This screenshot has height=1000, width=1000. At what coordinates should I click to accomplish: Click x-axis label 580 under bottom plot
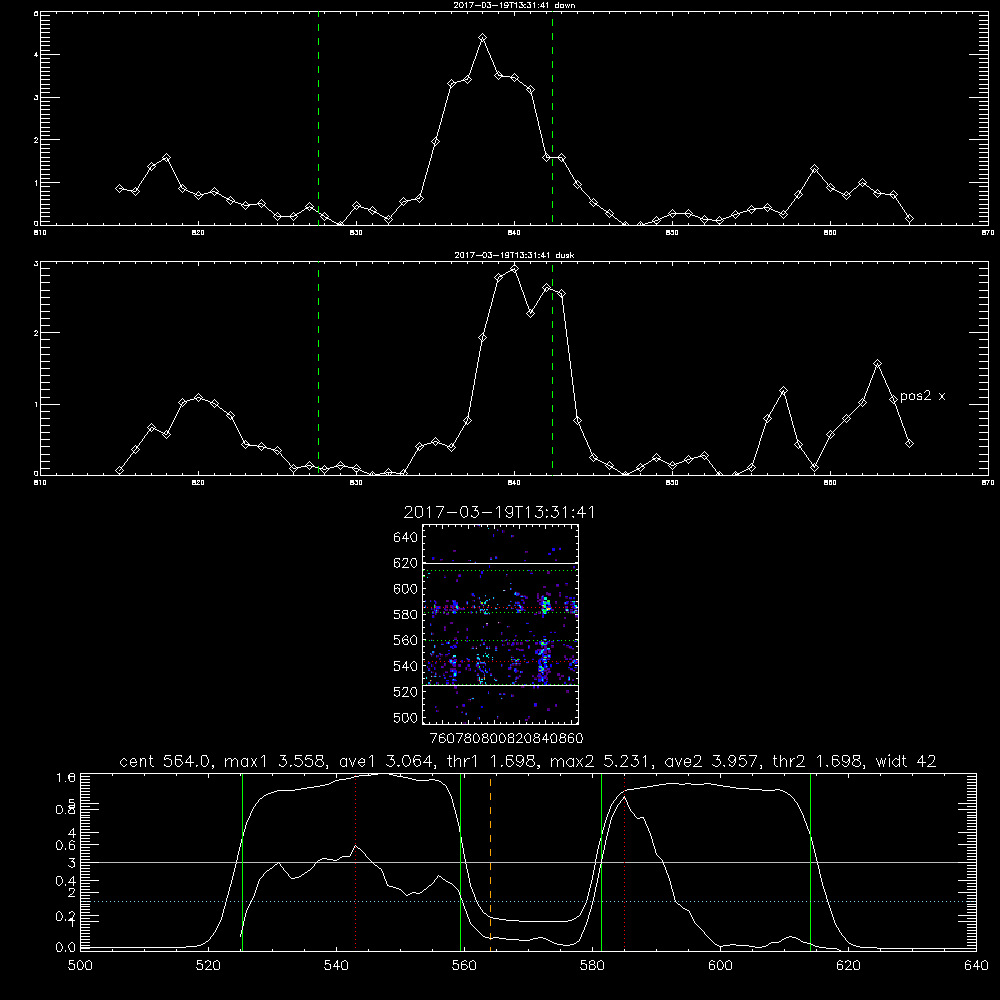(x=592, y=966)
